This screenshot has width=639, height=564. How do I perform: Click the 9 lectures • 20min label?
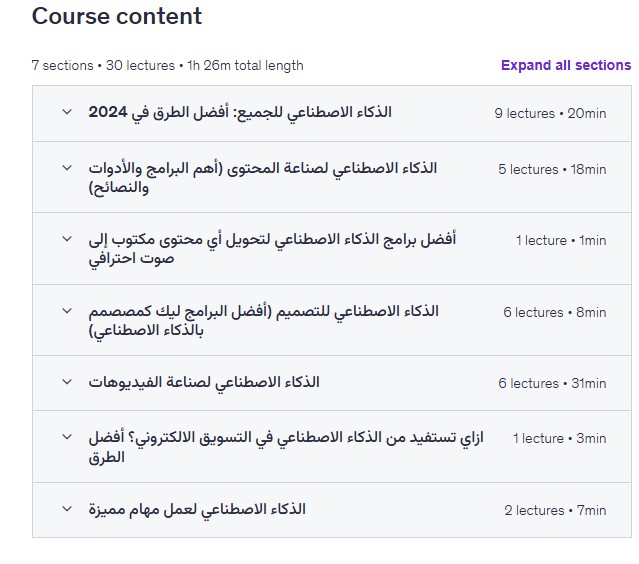click(x=550, y=113)
